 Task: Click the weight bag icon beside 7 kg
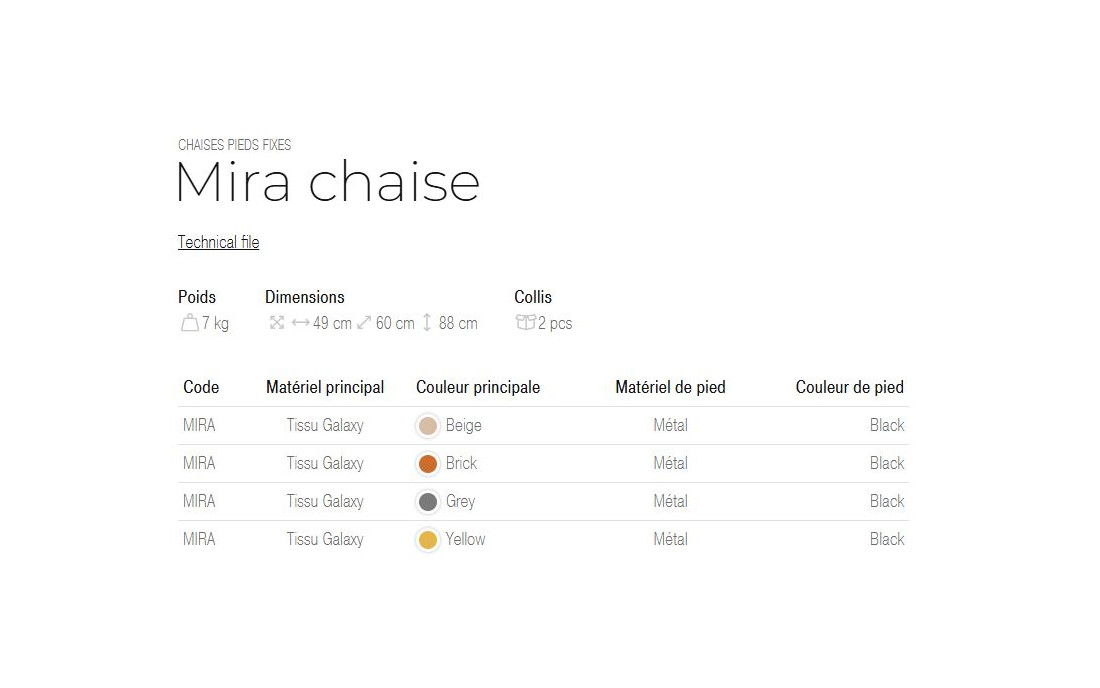[x=189, y=323]
